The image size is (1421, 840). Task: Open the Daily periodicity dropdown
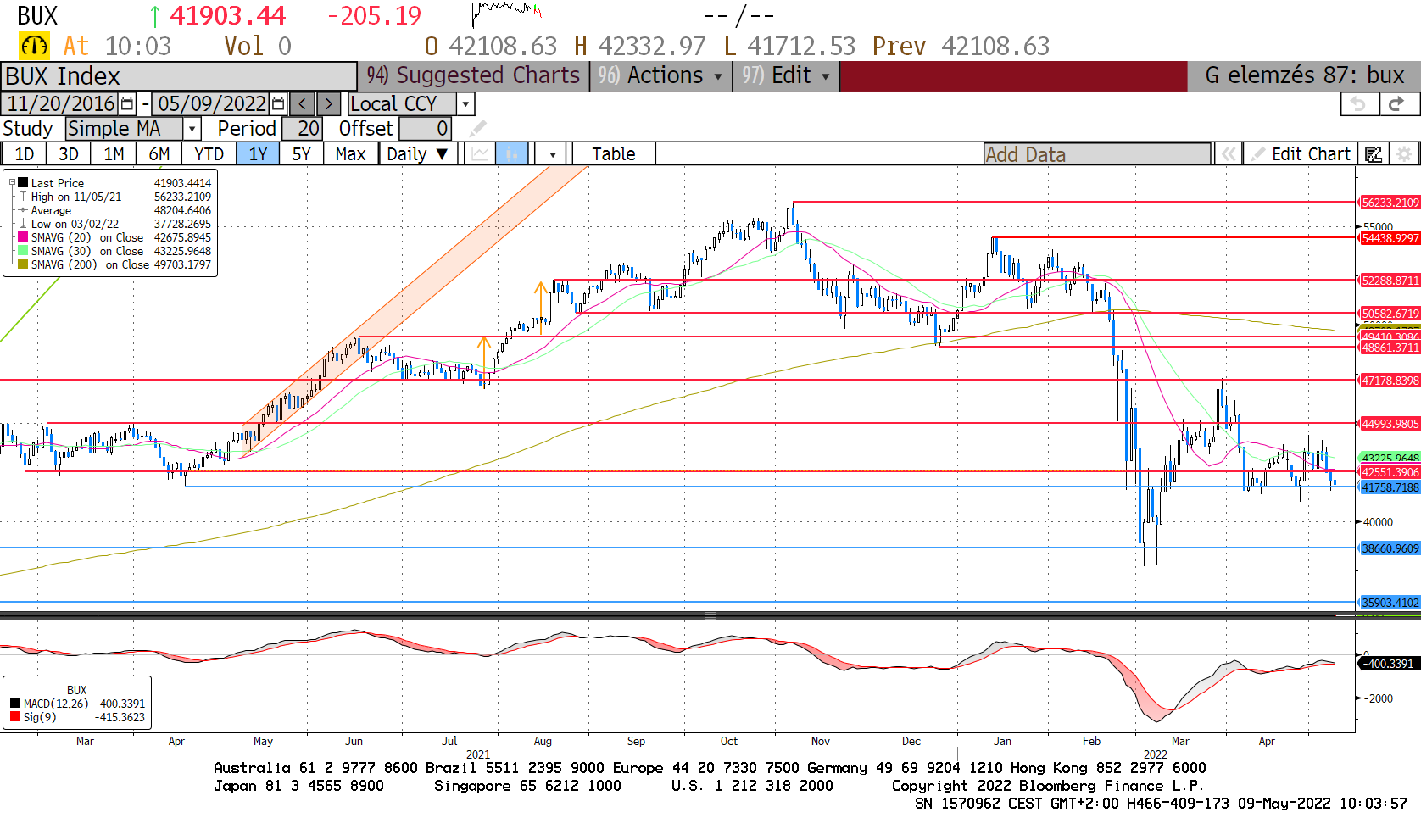[x=417, y=154]
